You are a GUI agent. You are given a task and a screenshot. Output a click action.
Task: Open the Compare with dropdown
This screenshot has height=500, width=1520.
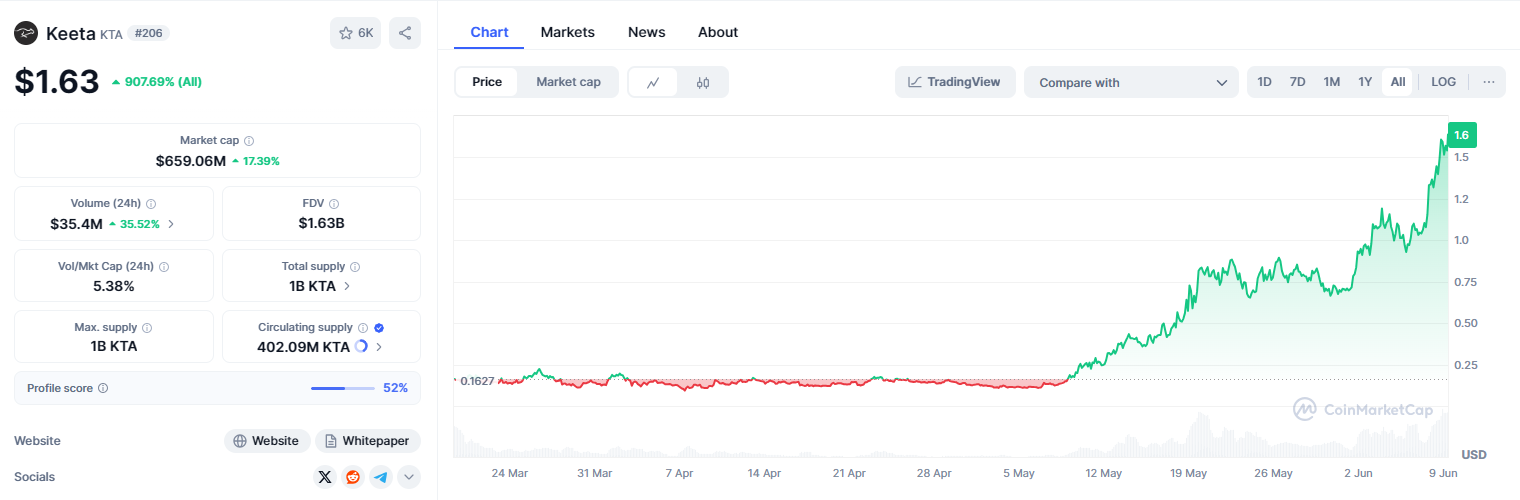coord(1131,82)
